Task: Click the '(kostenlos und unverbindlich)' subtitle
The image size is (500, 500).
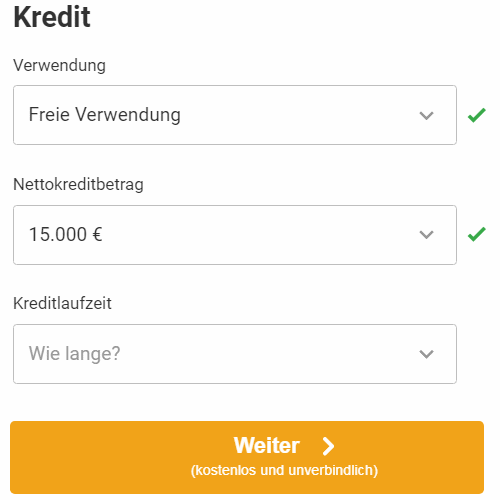Action: point(284,471)
